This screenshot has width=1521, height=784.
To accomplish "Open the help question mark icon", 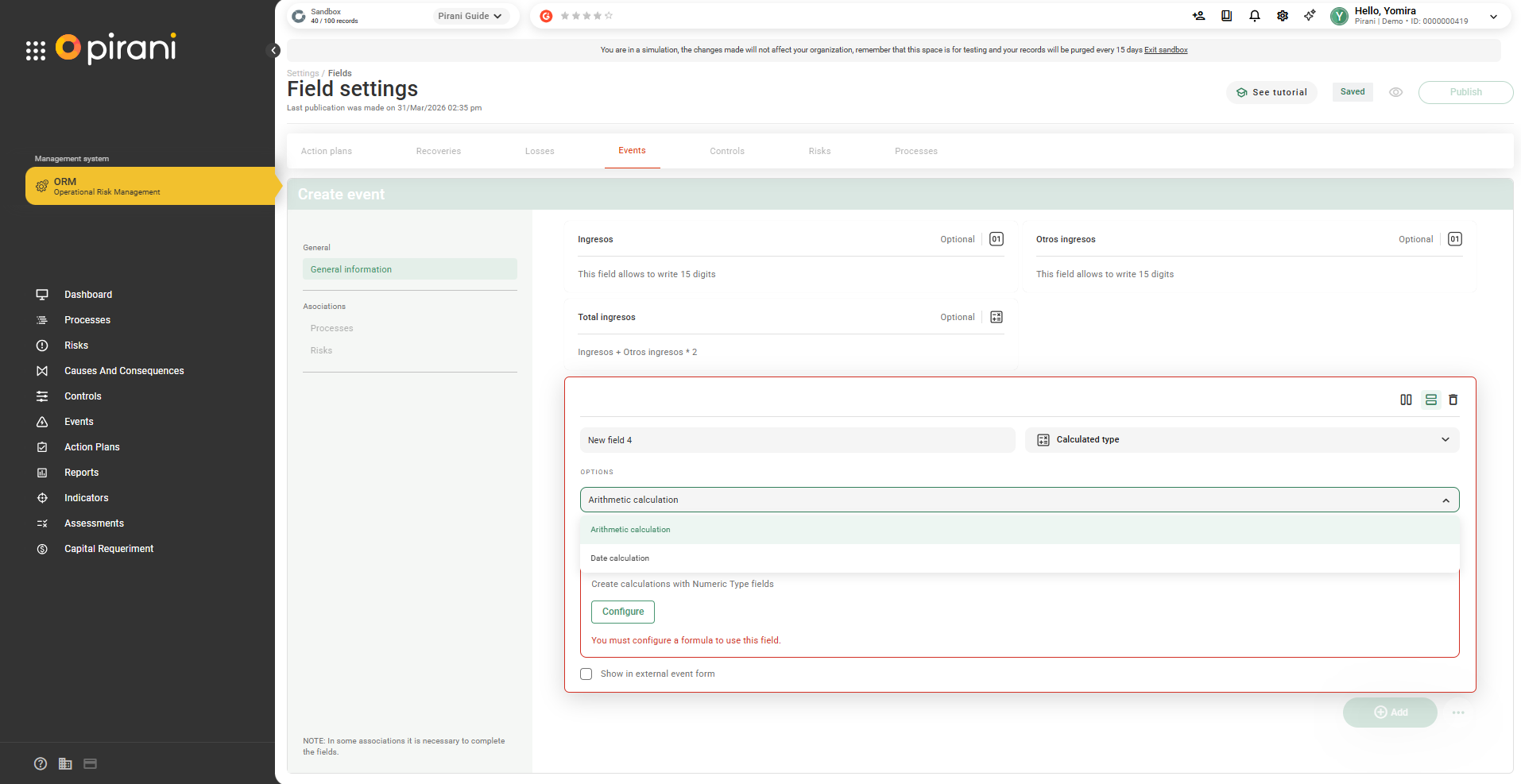I will pyautogui.click(x=41, y=763).
